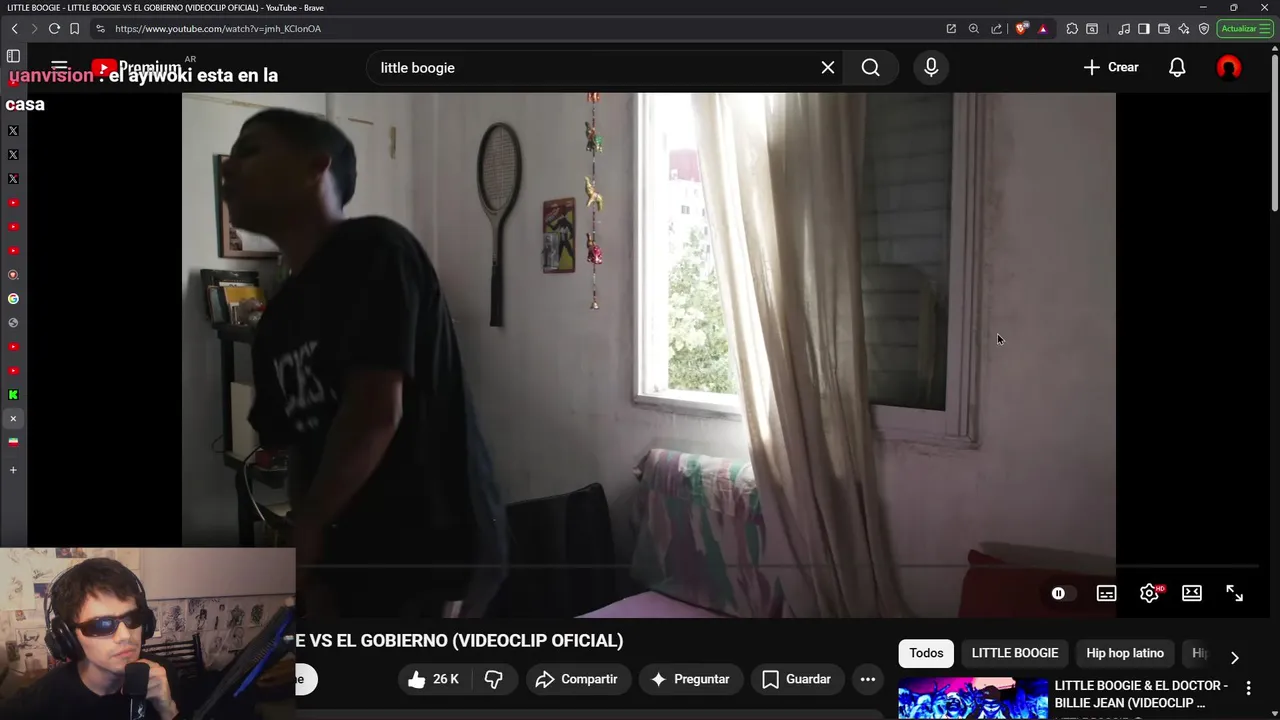Click the video title VS EL GOBIERNO
The height and width of the screenshot is (720, 1280).
coord(459,641)
